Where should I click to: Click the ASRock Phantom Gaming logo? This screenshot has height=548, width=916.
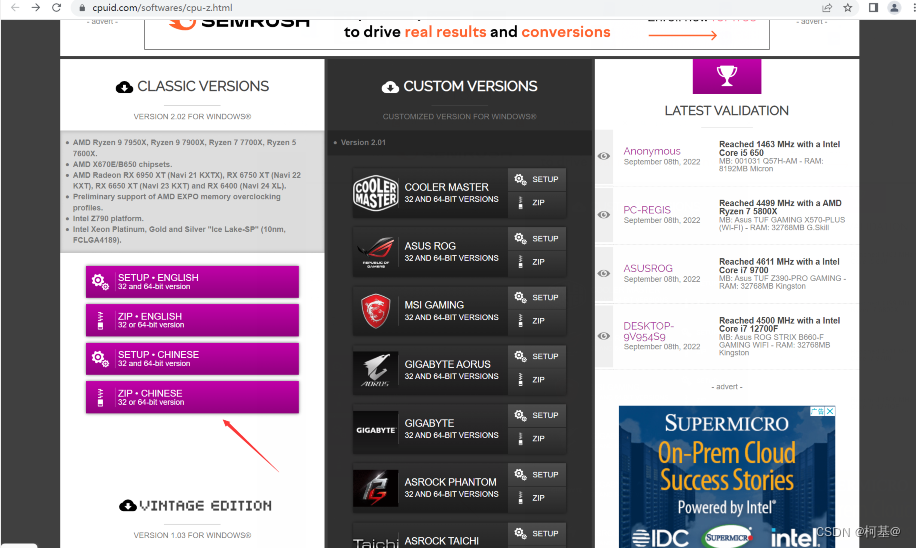coord(376,488)
